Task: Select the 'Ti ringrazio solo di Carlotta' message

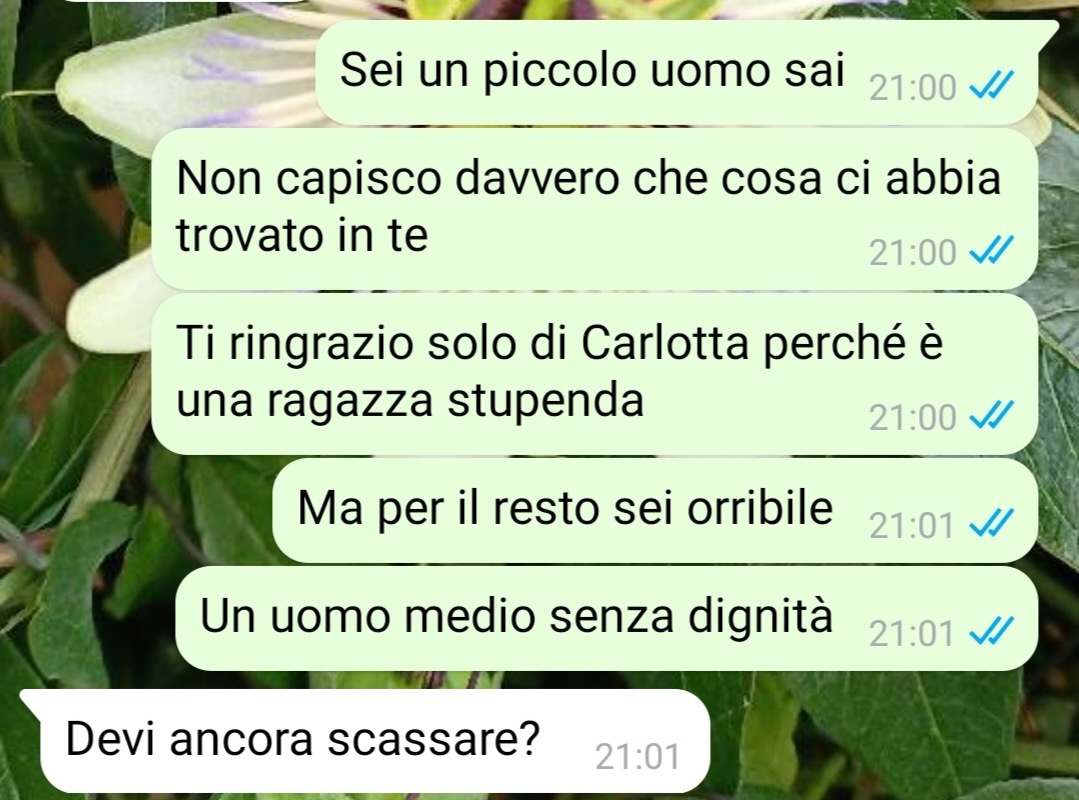Action: (594, 374)
